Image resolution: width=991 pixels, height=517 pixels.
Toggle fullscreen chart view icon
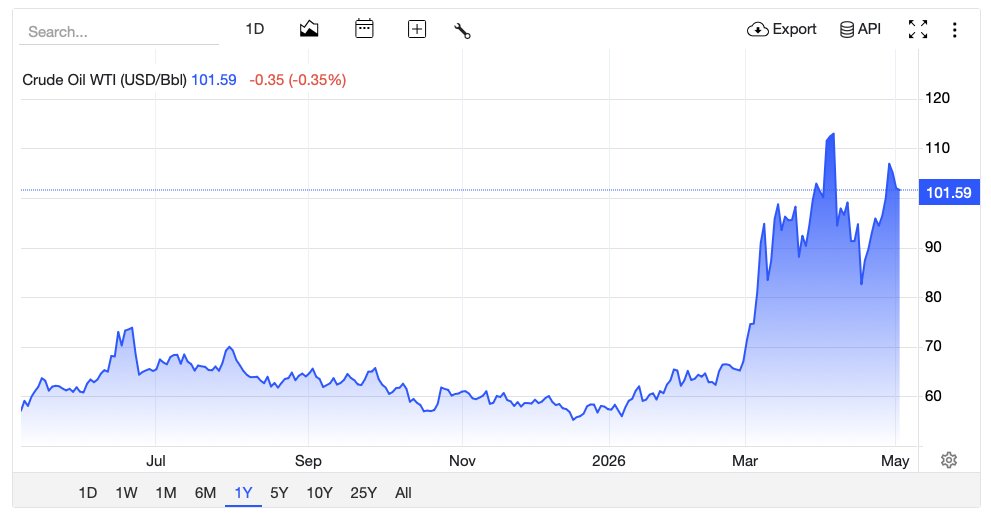[918, 29]
